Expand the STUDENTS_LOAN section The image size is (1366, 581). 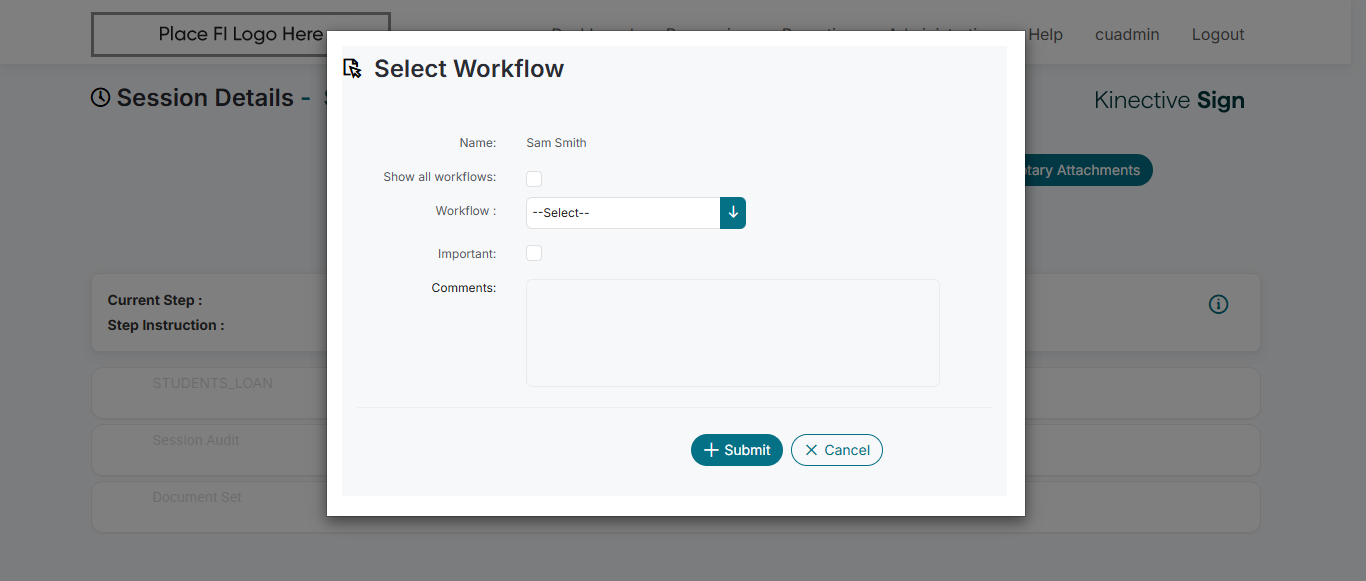pyautogui.click(x=212, y=383)
